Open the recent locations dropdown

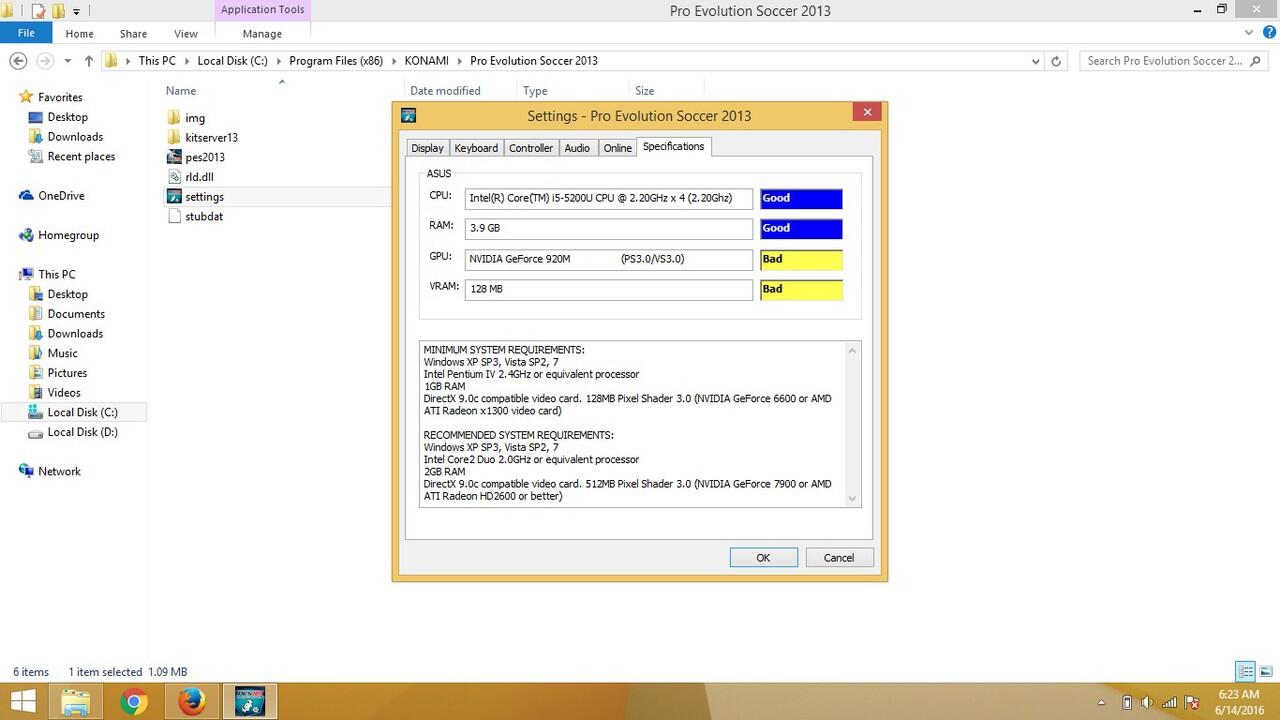point(67,61)
